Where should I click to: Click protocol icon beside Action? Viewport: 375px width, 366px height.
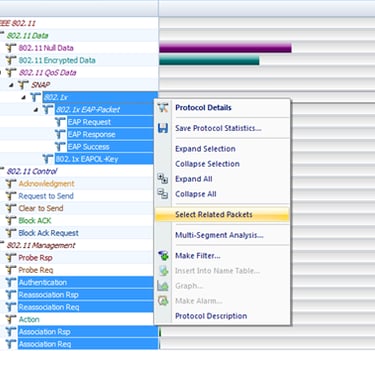[x=11, y=319]
